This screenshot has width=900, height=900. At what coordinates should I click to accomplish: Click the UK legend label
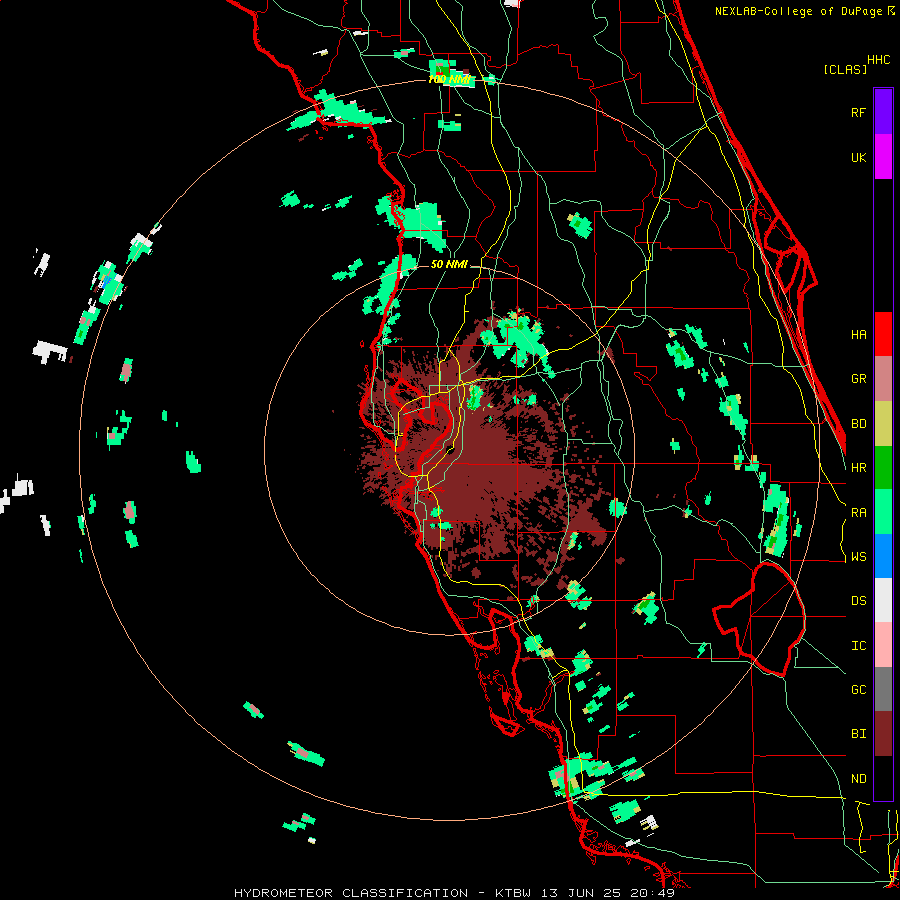[858, 157]
